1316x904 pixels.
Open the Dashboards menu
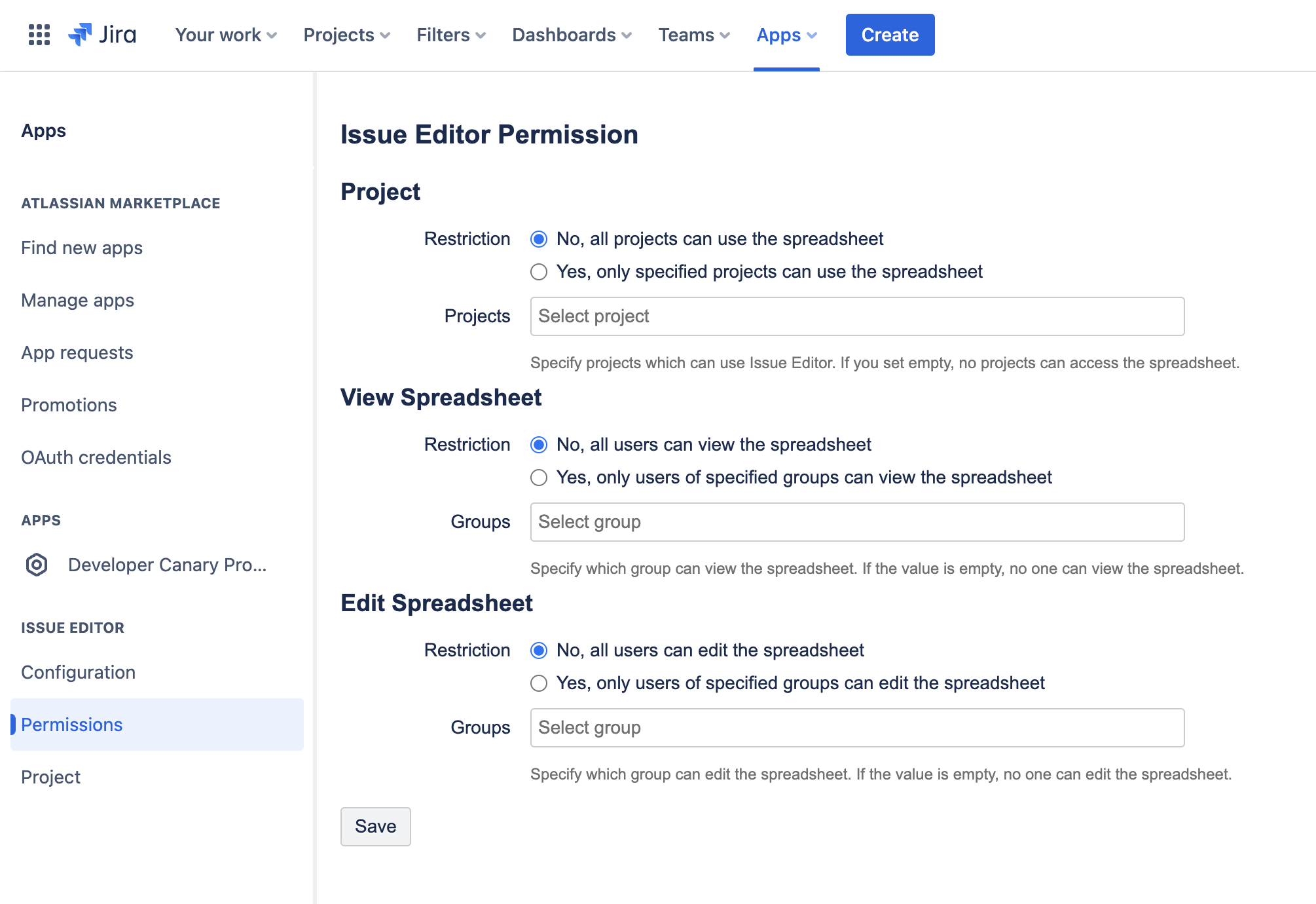tap(572, 35)
